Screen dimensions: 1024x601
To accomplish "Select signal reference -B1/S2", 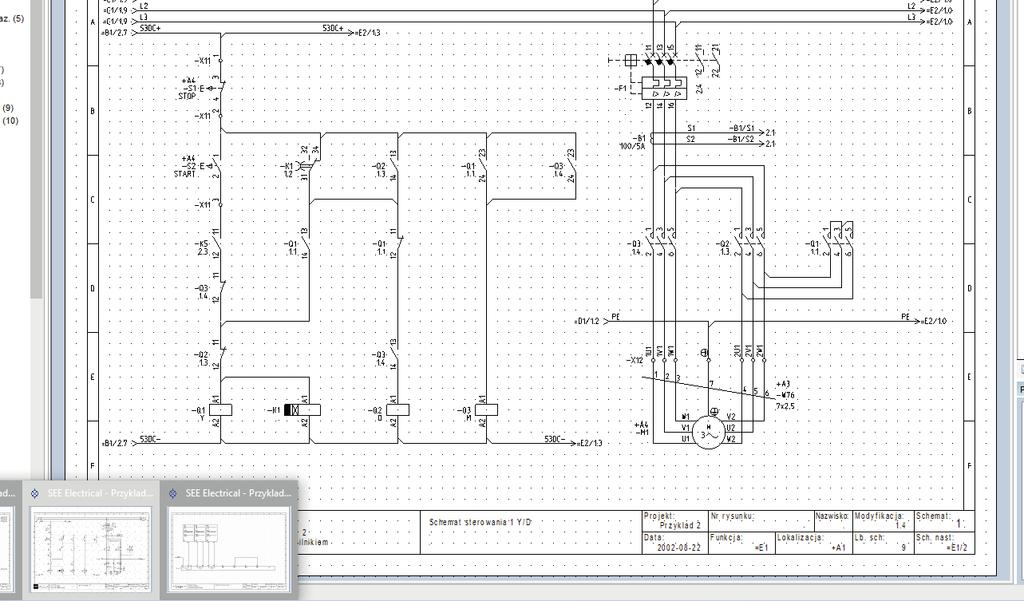I will (742, 138).
